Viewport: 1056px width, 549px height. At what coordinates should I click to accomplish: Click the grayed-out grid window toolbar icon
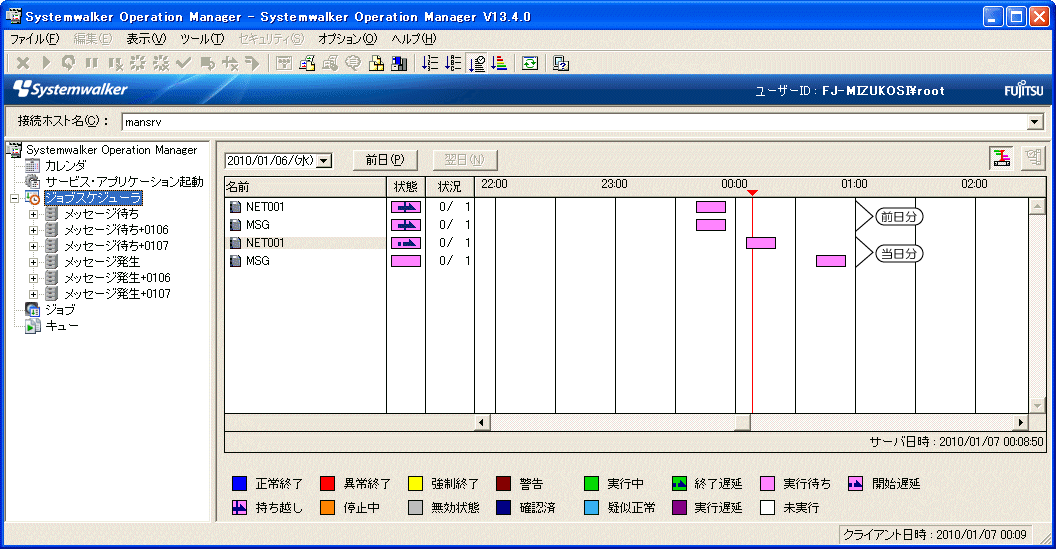[x=284, y=63]
